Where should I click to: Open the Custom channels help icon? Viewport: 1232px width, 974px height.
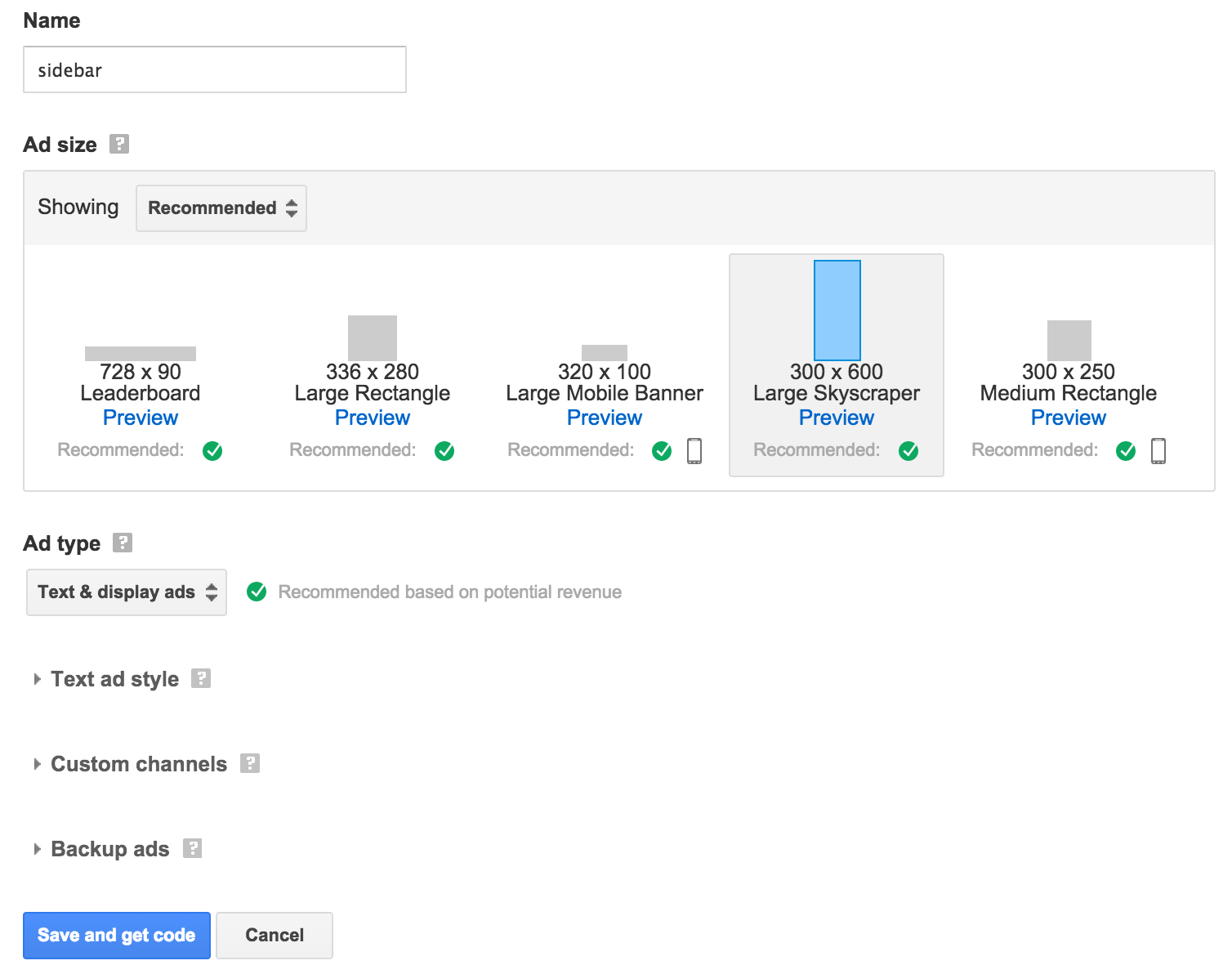click(250, 763)
